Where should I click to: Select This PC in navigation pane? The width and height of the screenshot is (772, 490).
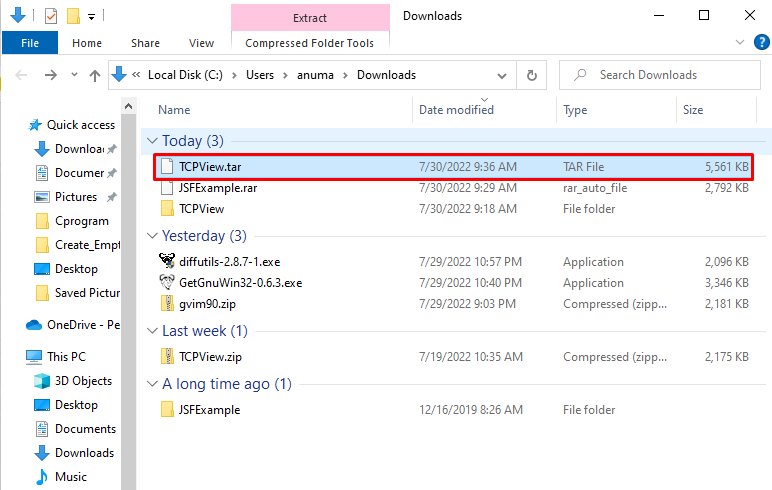pyautogui.click(x=66, y=357)
